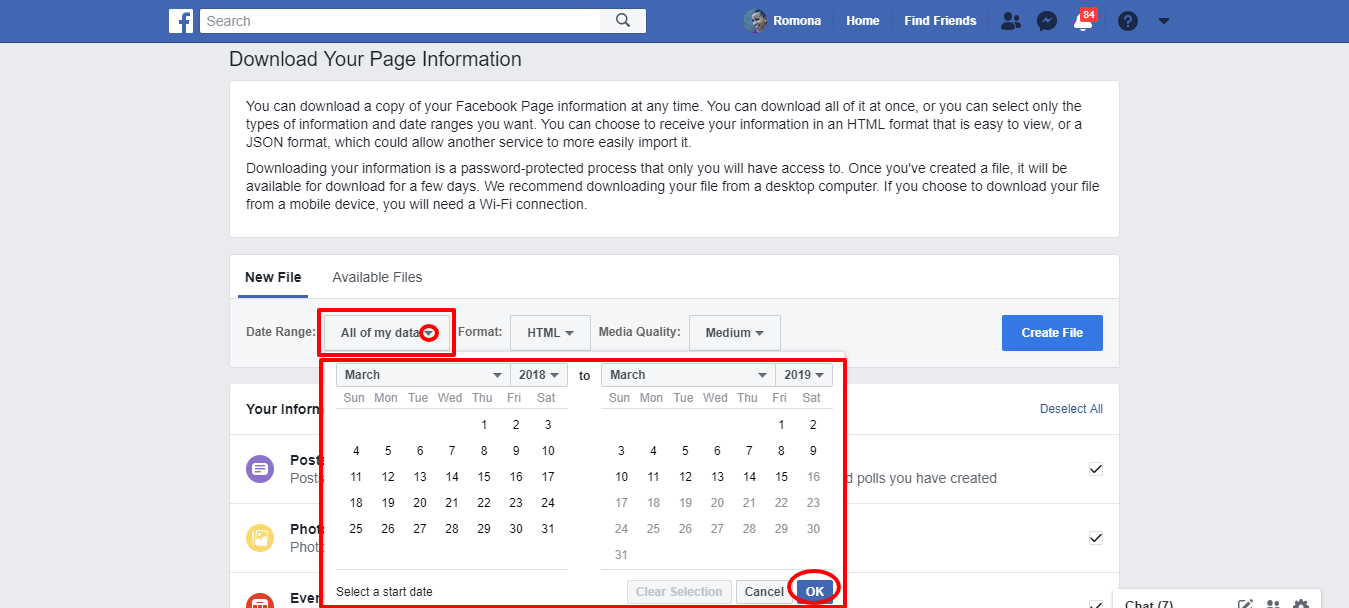Click the search magnifier button
This screenshot has height=608, width=1349.
pyautogui.click(x=623, y=21)
